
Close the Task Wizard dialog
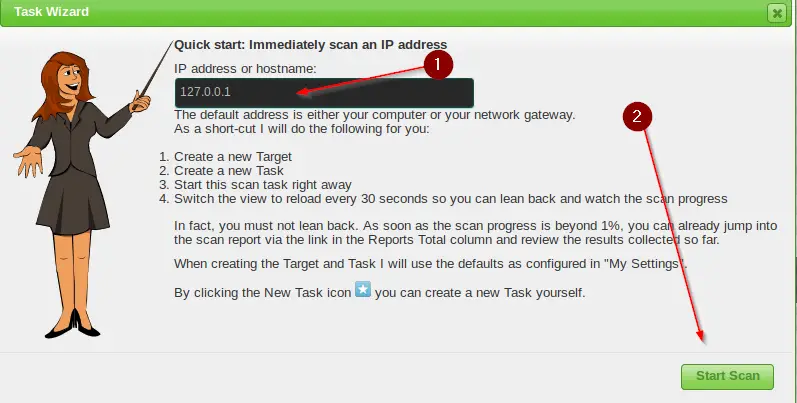click(x=777, y=13)
